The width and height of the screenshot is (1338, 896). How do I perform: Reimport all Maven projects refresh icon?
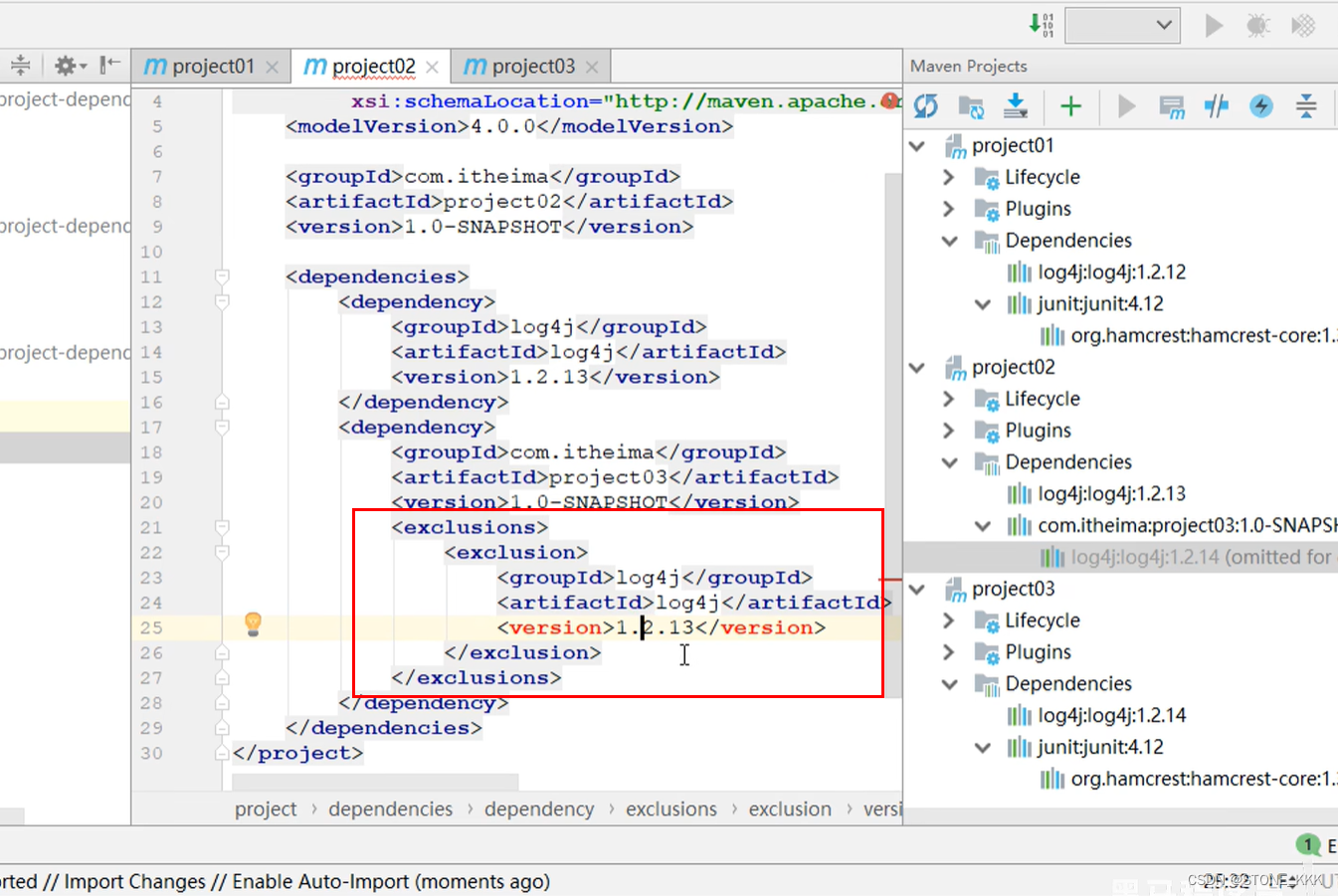coord(926,105)
